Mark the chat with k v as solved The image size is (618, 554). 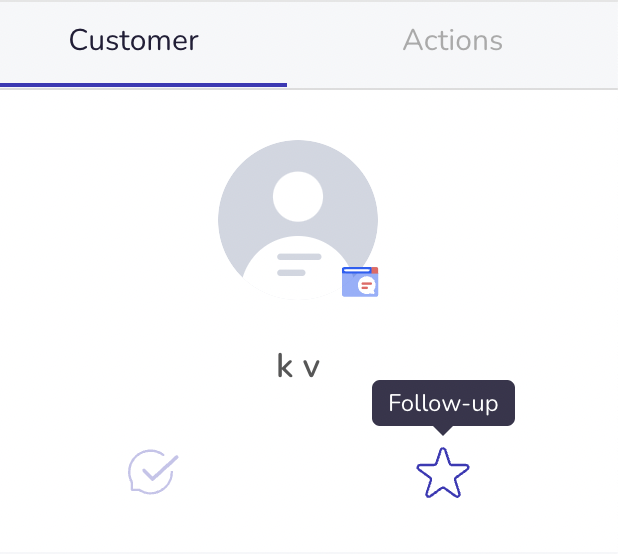[153, 472]
